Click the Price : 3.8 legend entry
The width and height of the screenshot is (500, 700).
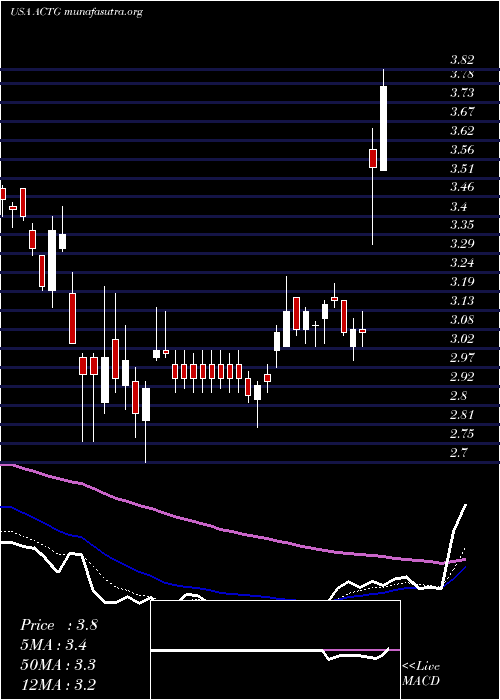coord(58,625)
